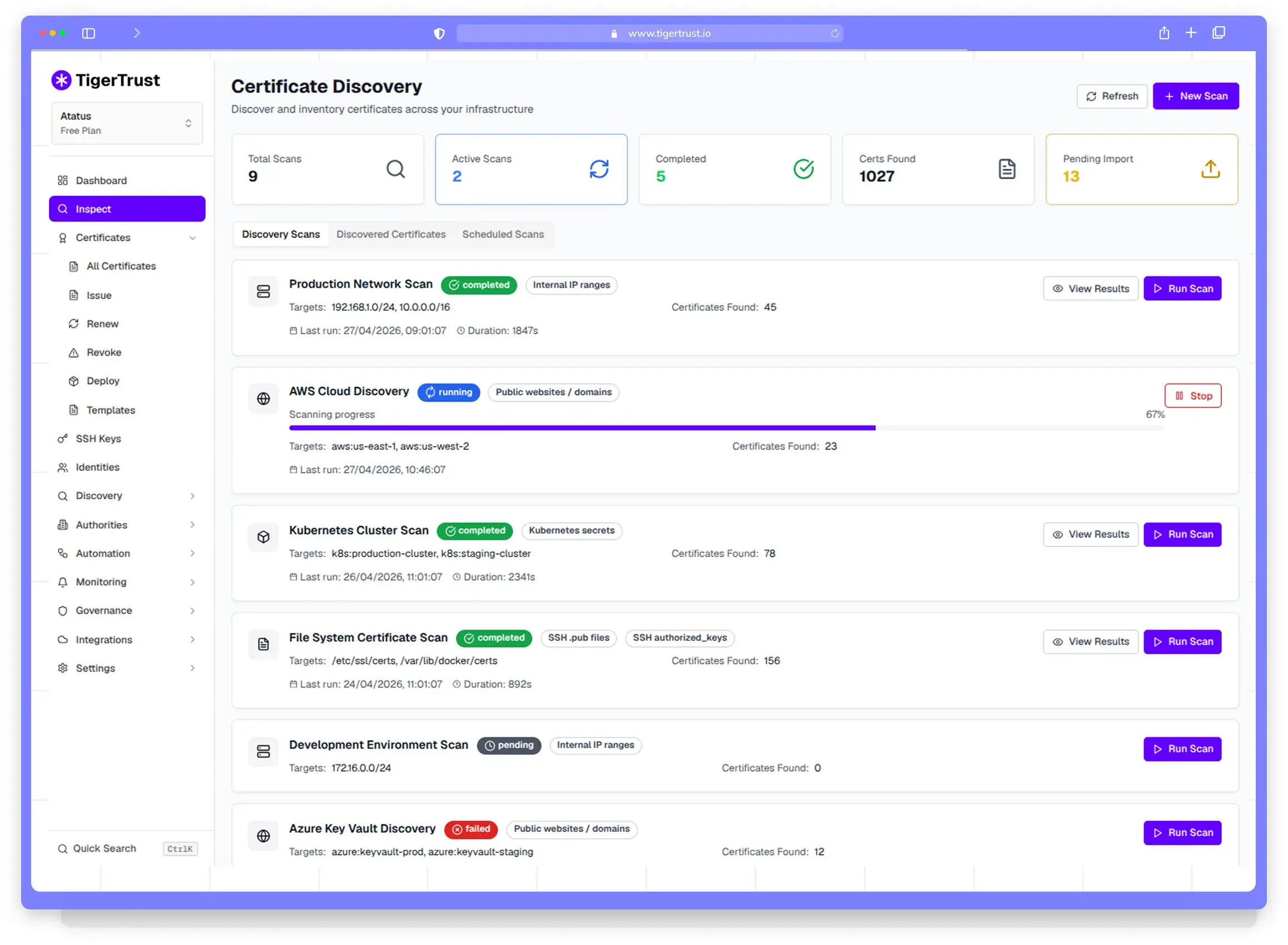Run the Development Environment Scan

[x=1182, y=749]
